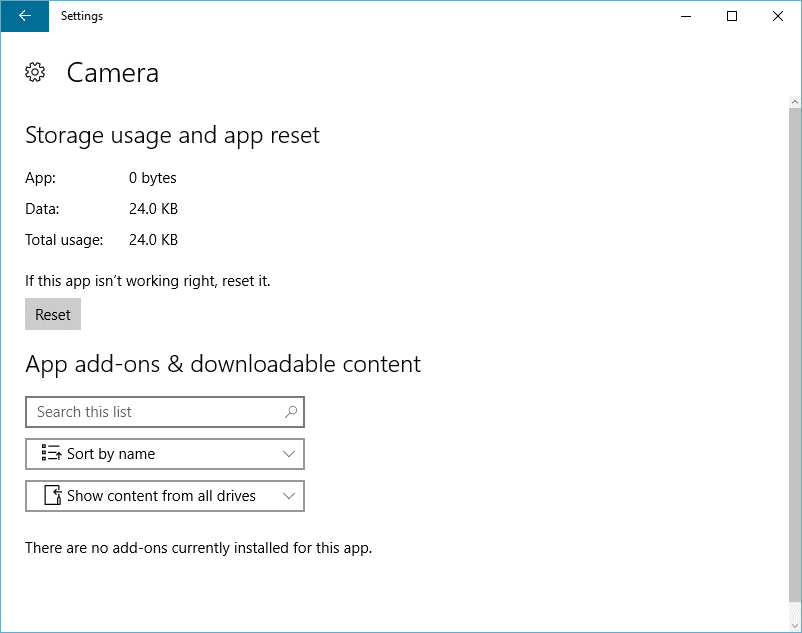Expand the Sort by name dropdown

click(165, 454)
